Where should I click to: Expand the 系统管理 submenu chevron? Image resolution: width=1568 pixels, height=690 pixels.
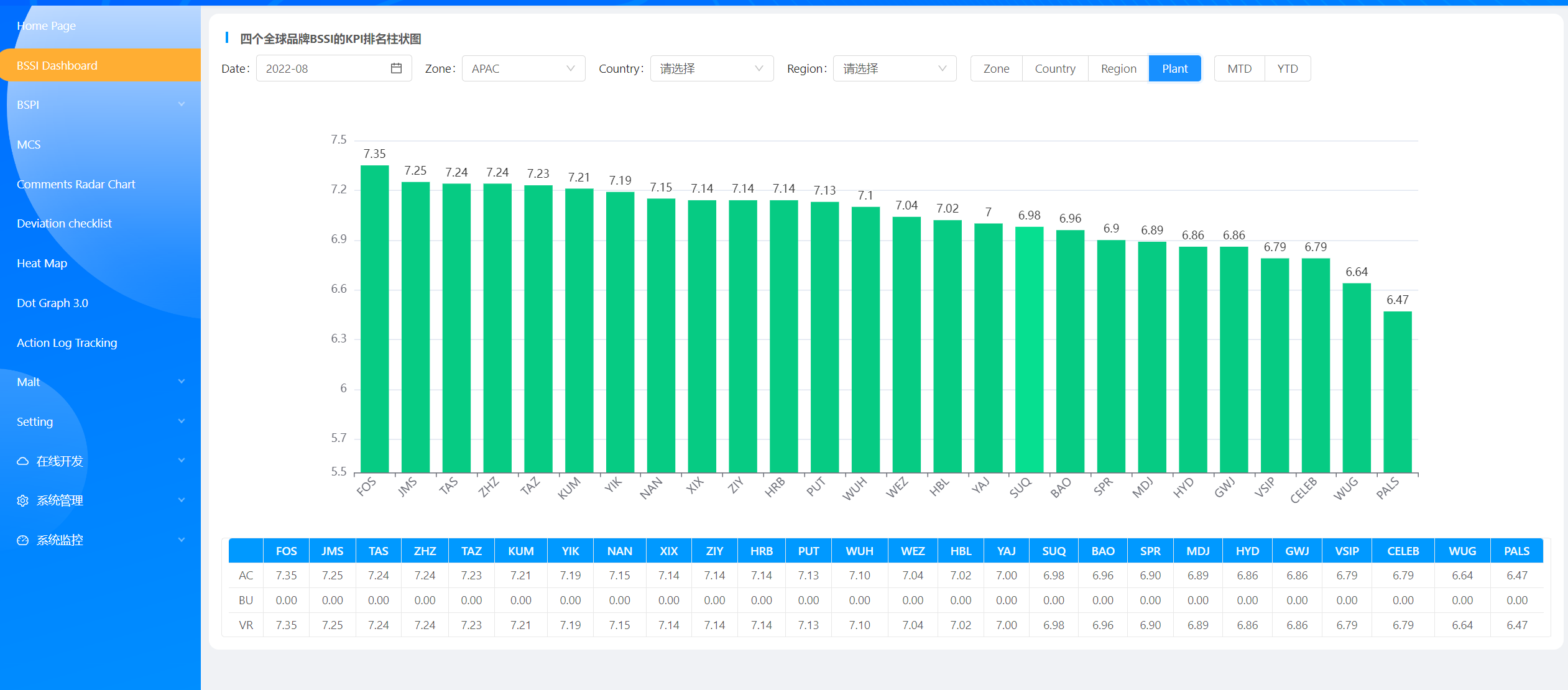[x=182, y=500]
